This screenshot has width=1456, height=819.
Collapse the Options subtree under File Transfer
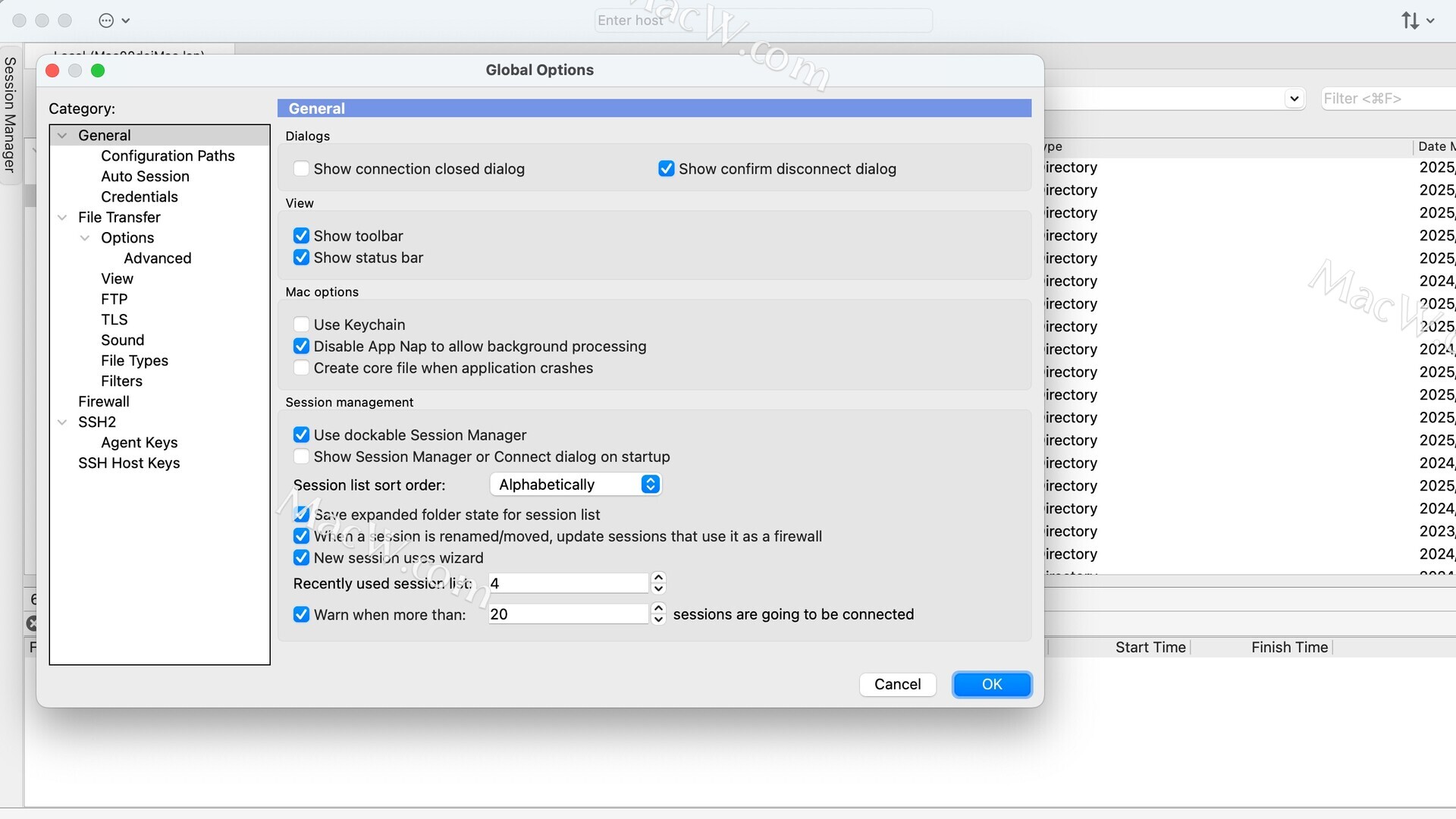[85, 238]
